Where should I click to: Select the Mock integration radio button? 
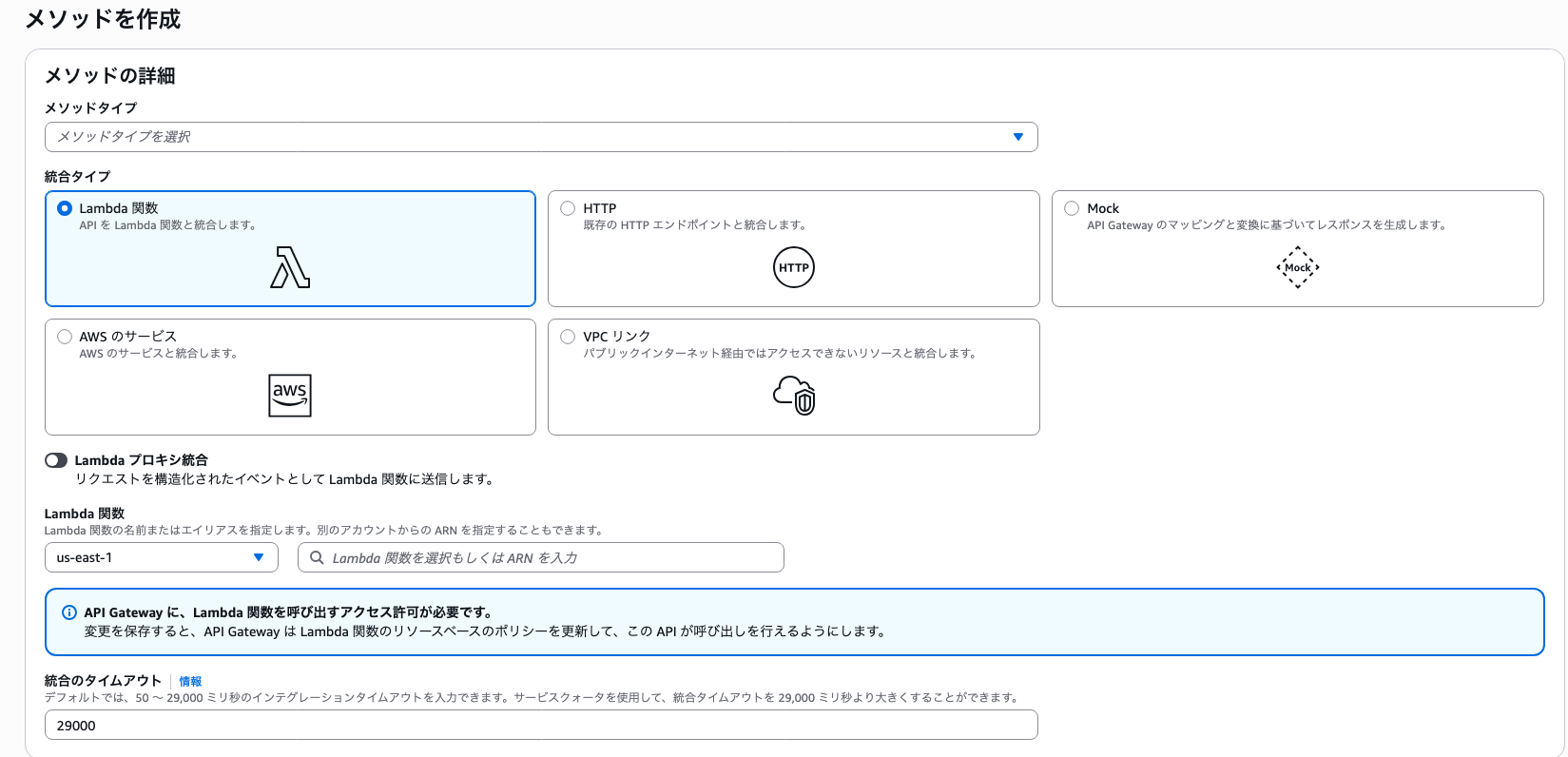pos(1072,208)
